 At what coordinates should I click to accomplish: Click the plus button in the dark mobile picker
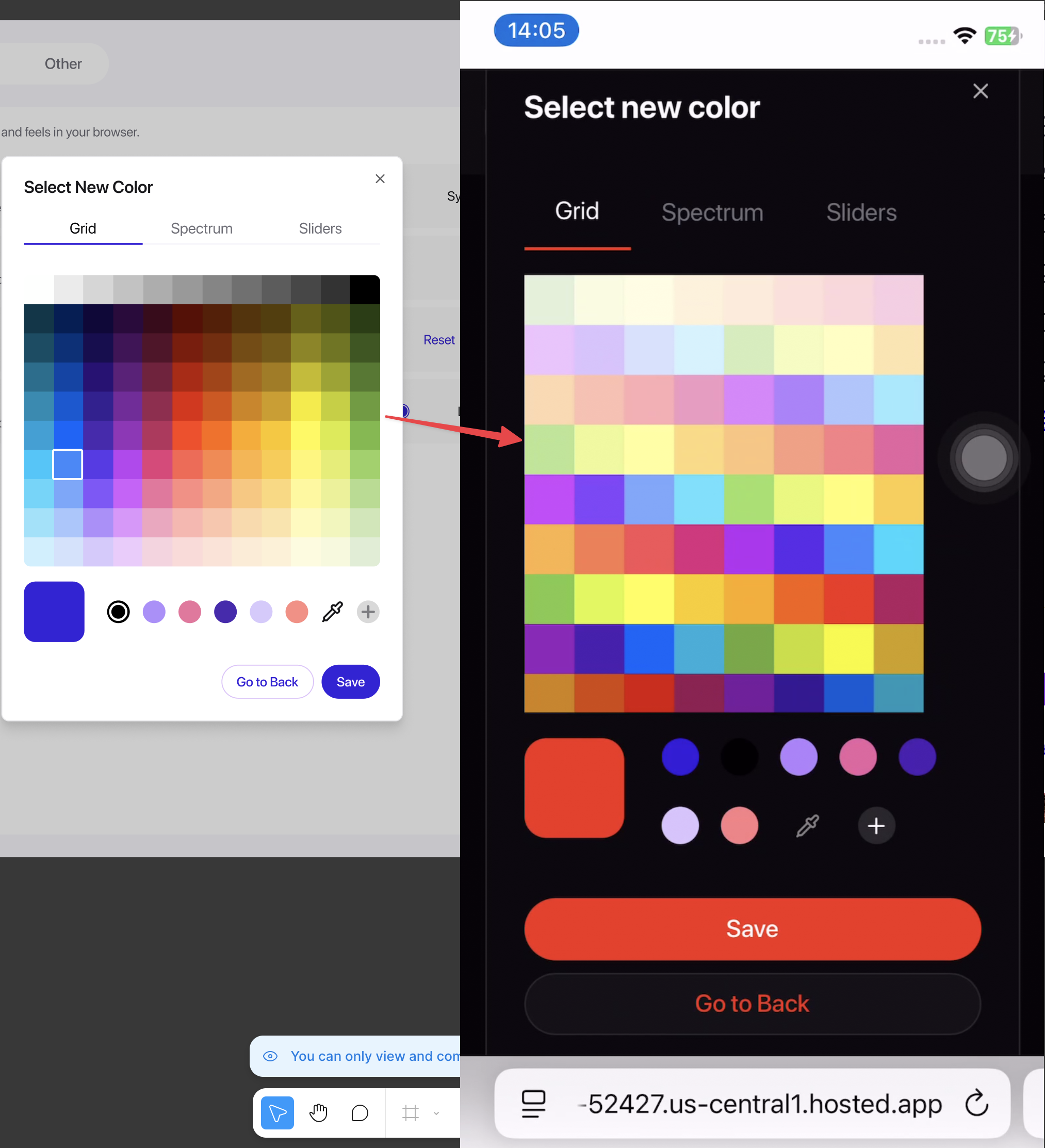point(876,826)
